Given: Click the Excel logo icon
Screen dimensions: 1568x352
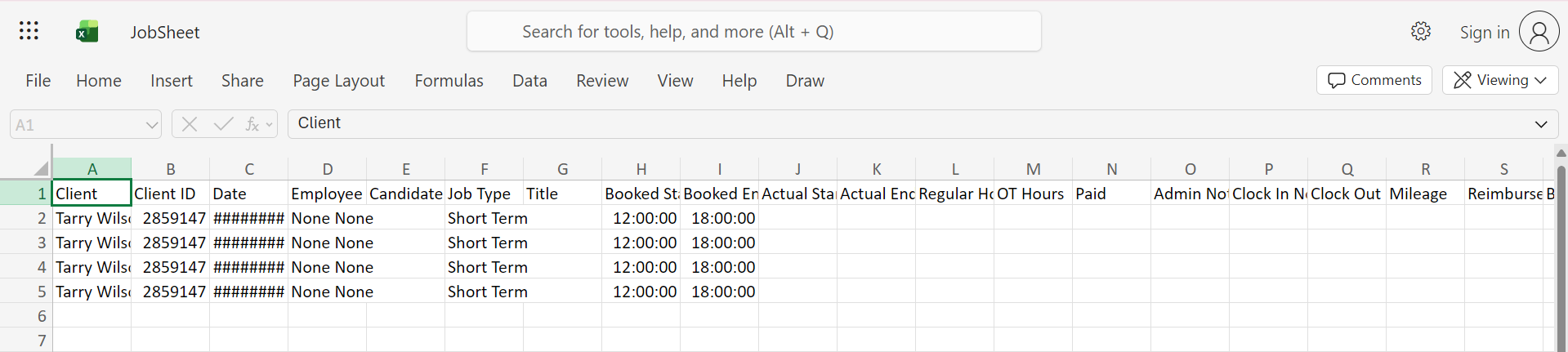Looking at the screenshot, I should pos(87,32).
